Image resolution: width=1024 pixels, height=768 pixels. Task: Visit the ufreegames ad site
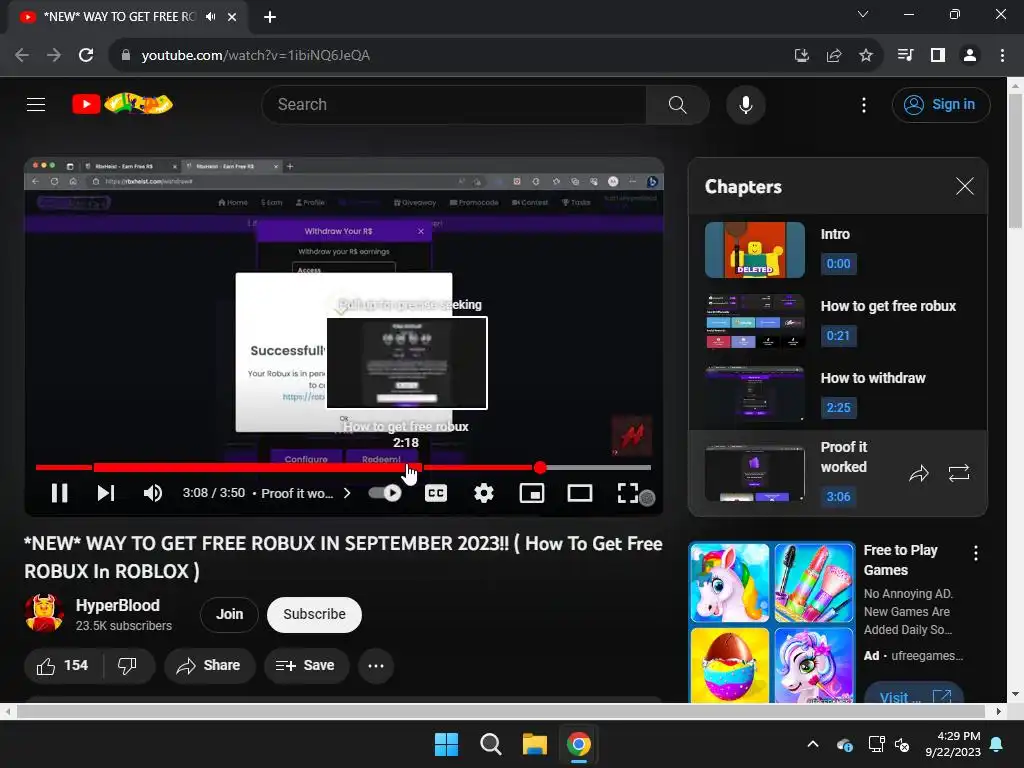click(x=914, y=694)
